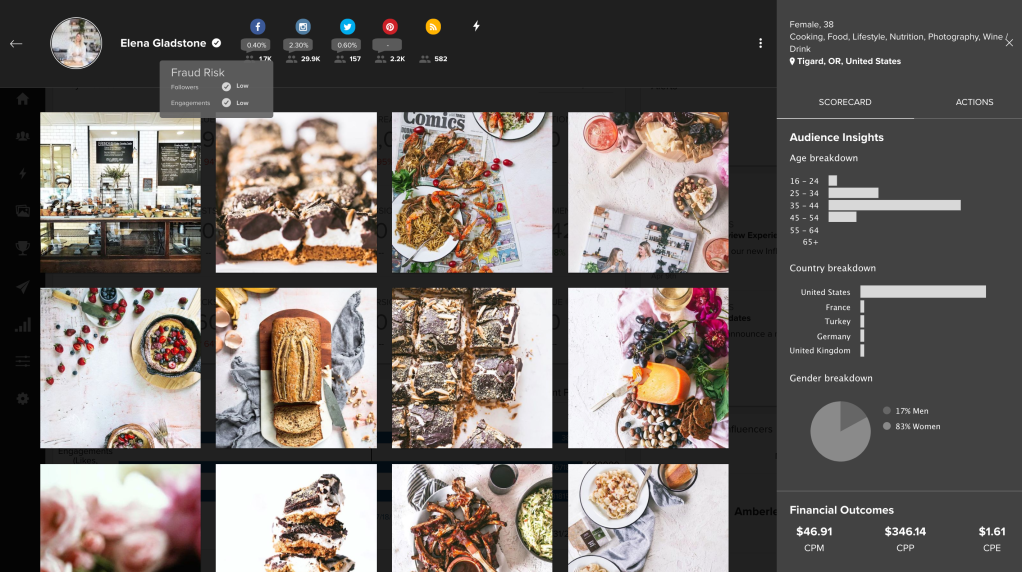Click the lightning bolt icon in header
Viewport: 1022px width, 572px height.
[x=476, y=26]
